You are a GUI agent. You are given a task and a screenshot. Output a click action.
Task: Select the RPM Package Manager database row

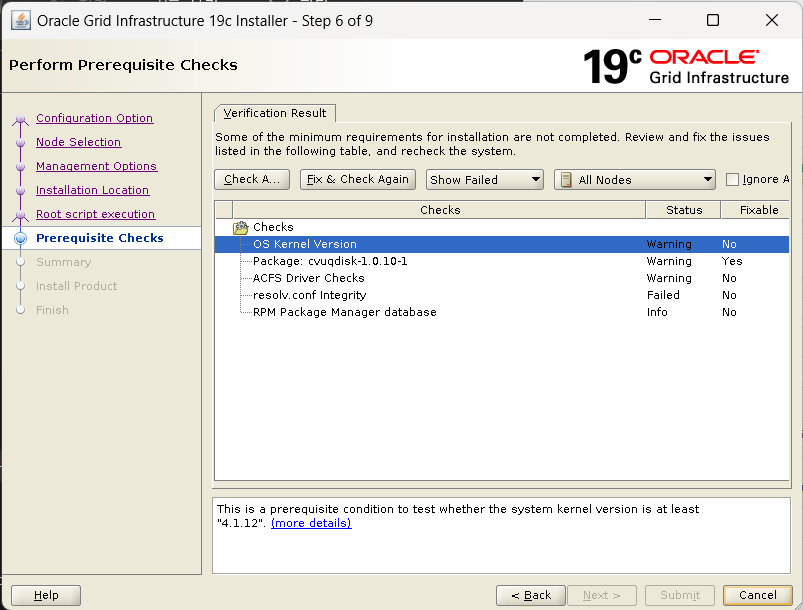coord(502,312)
